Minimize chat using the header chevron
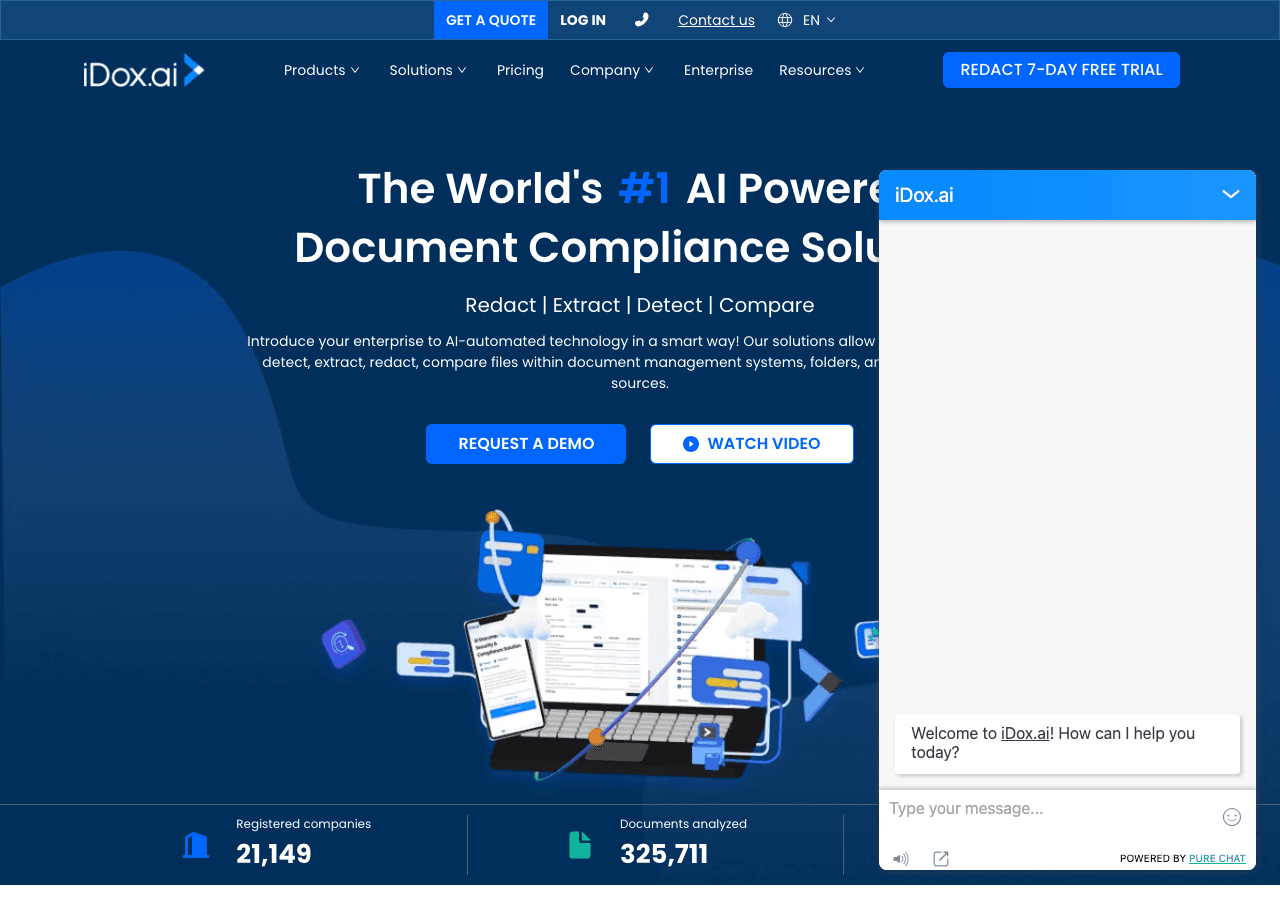The width and height of the screenshot is (1280, 900). [1231, 194]
